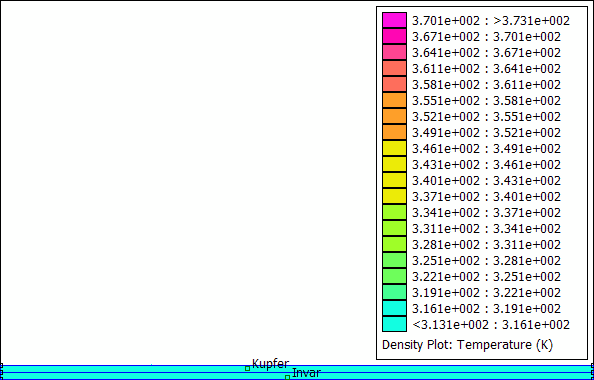Click the lime swatch for 3.341e+002 : 3.371e+002

click(394, 212)
